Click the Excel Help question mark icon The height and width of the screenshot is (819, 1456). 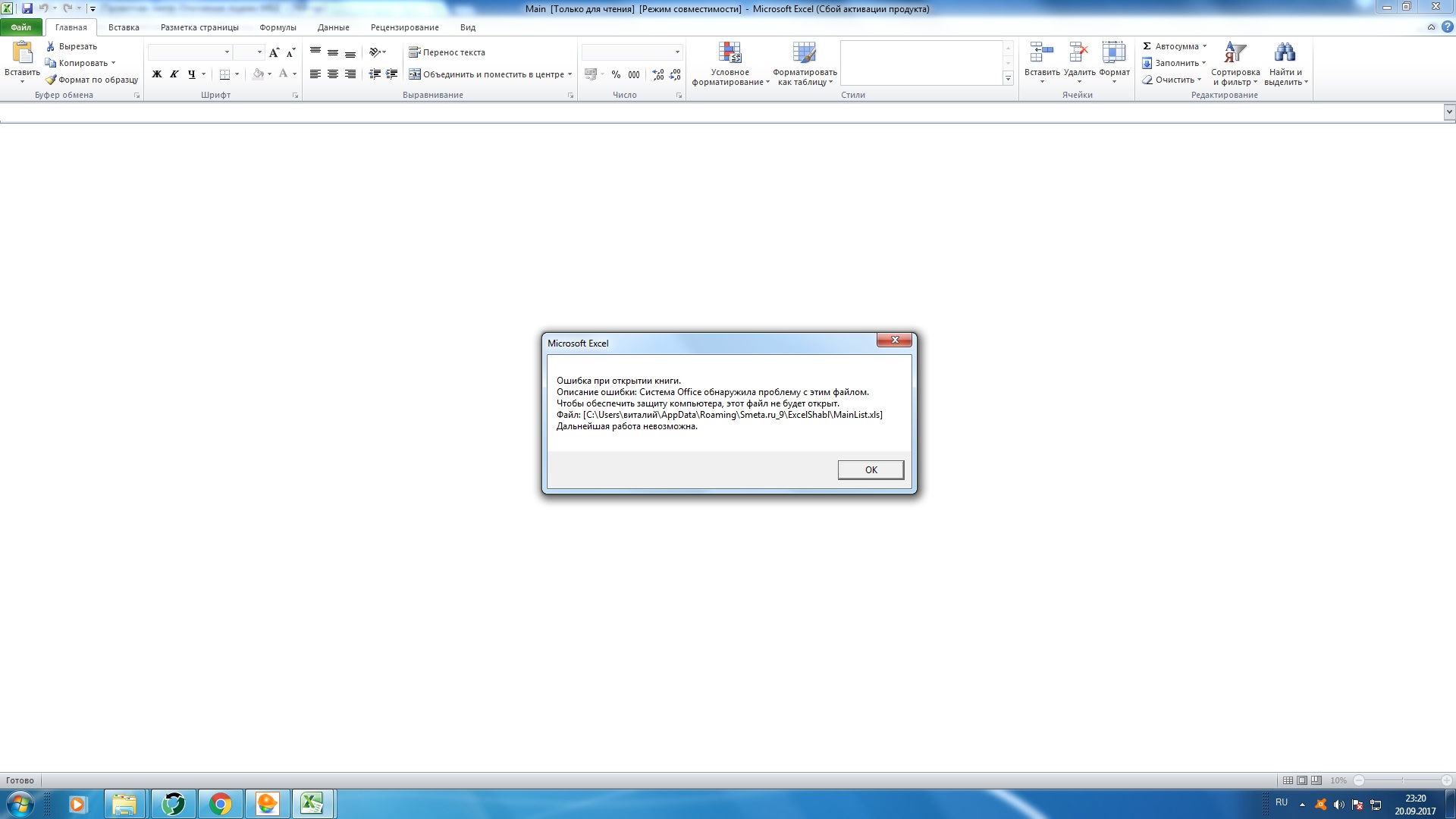tap(1447, 27)
